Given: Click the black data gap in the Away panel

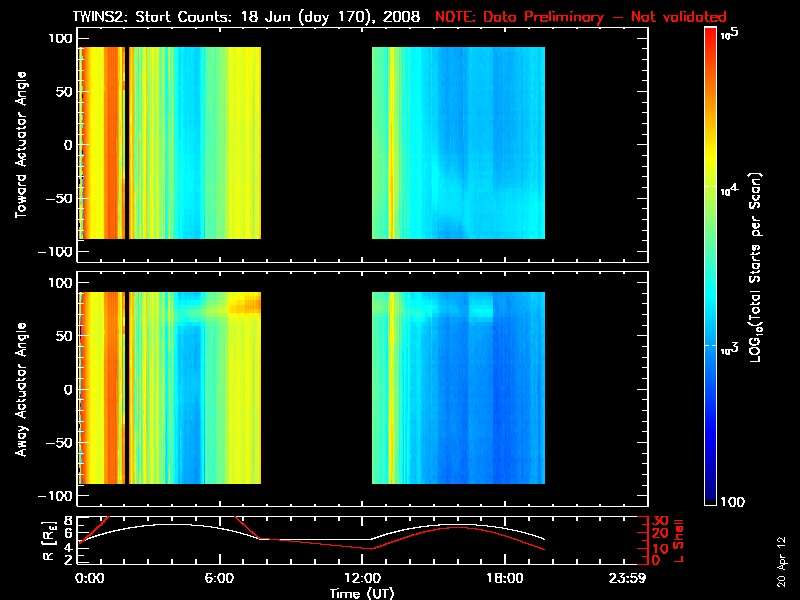Looking at the screenshot, I should [316, 390].
